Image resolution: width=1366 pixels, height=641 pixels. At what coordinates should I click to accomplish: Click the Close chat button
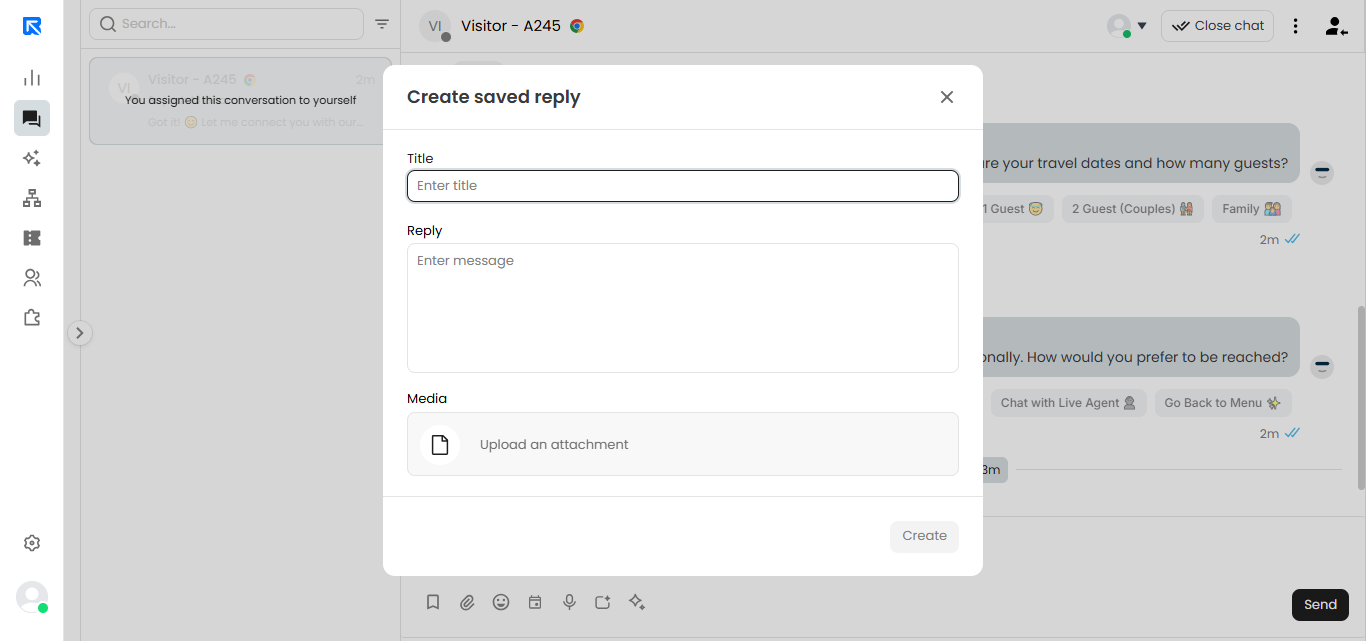coord(1217,26)
